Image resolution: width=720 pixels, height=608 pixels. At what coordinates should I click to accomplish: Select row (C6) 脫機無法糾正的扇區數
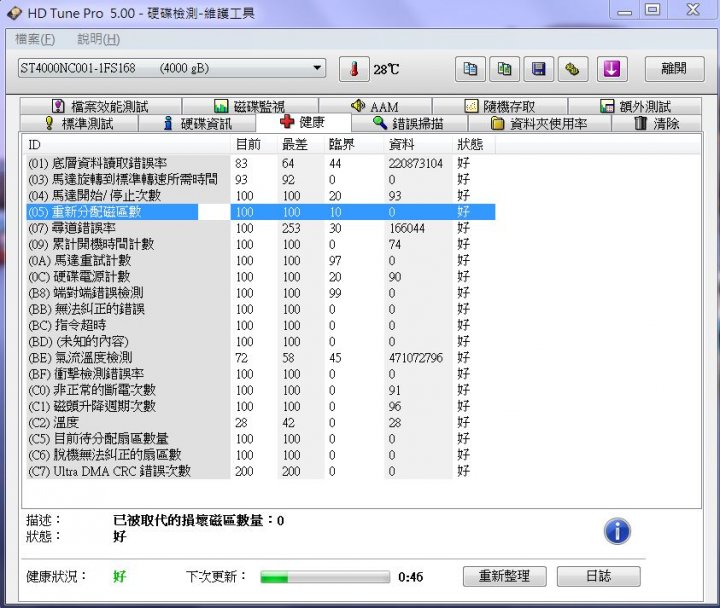[261, 455]
